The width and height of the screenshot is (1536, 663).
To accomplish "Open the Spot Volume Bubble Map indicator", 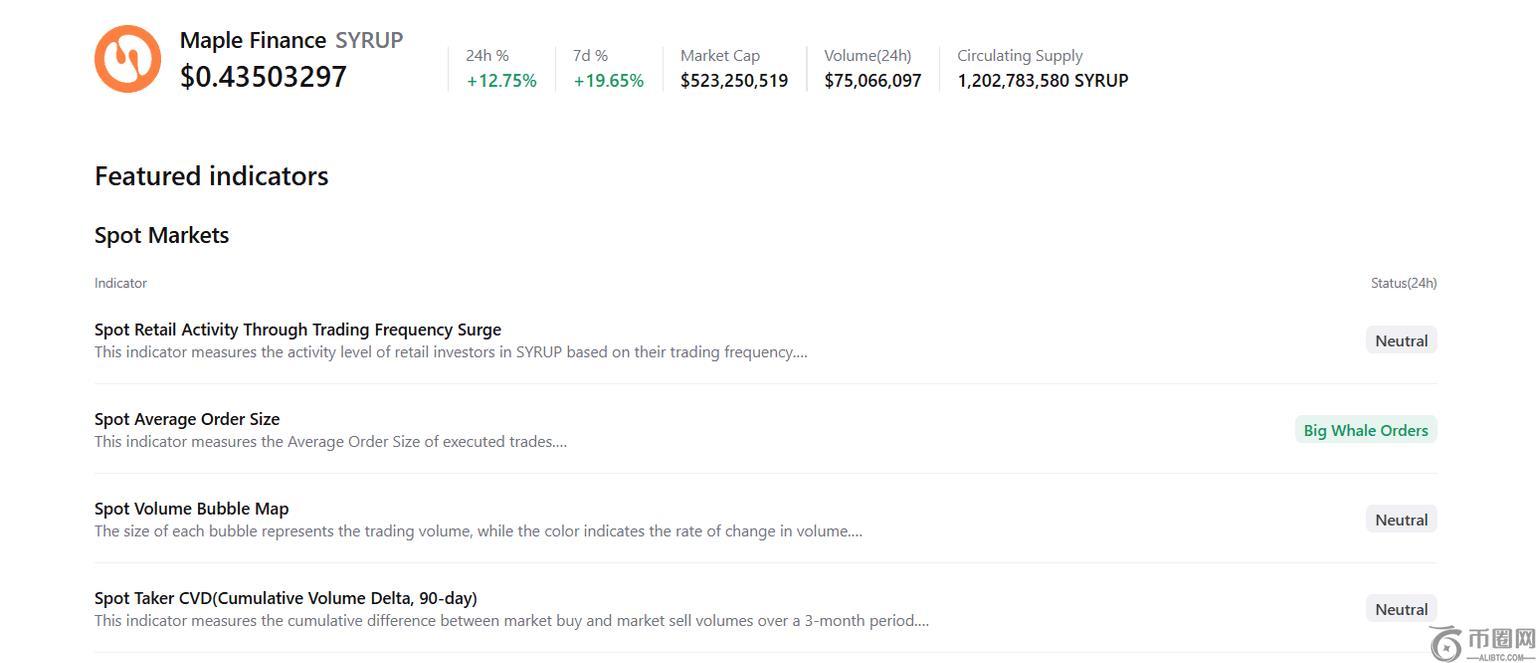I will pyautogui.click(x=191, y=509).
